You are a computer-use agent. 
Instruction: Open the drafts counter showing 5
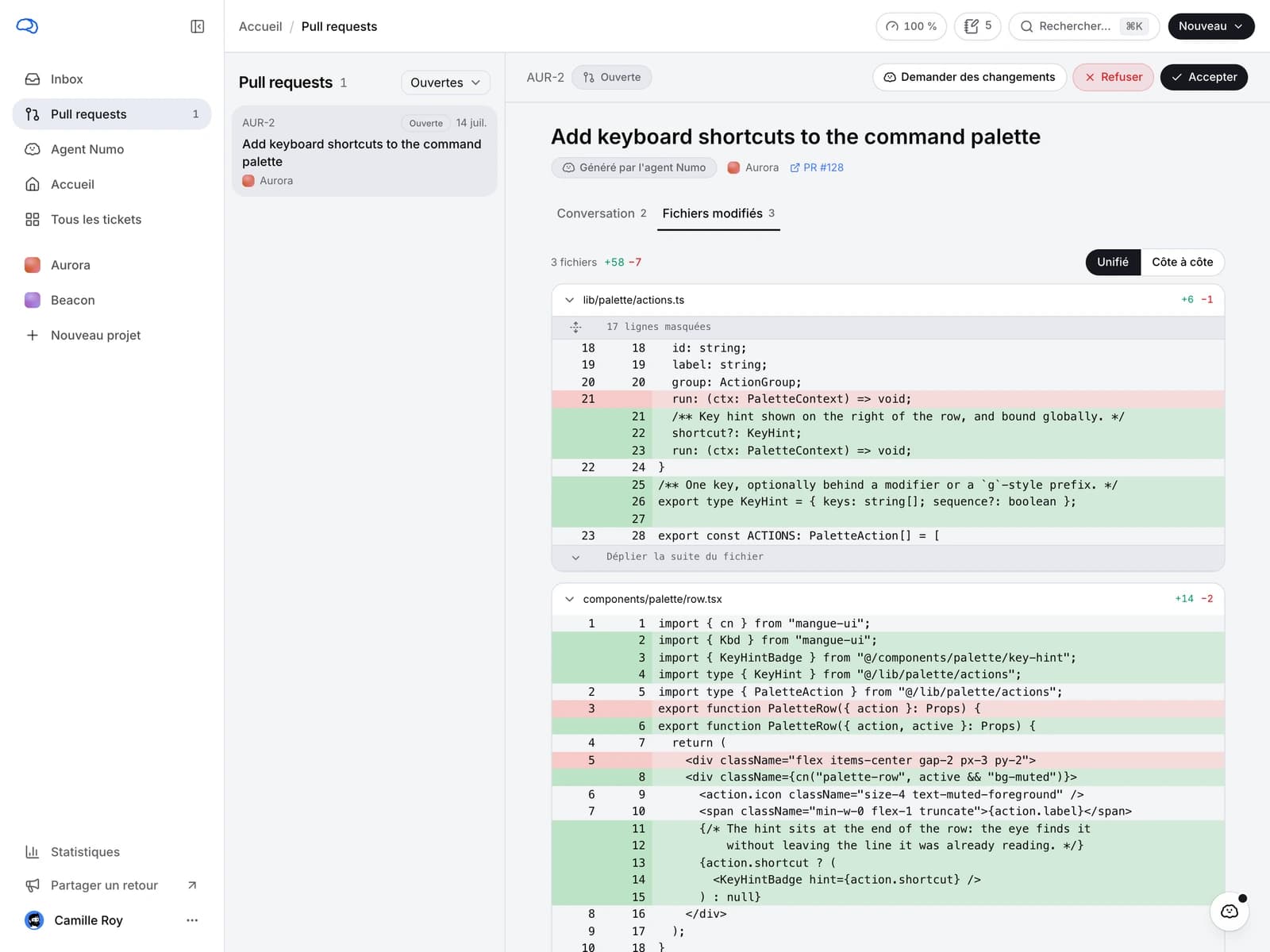[977, 26]
